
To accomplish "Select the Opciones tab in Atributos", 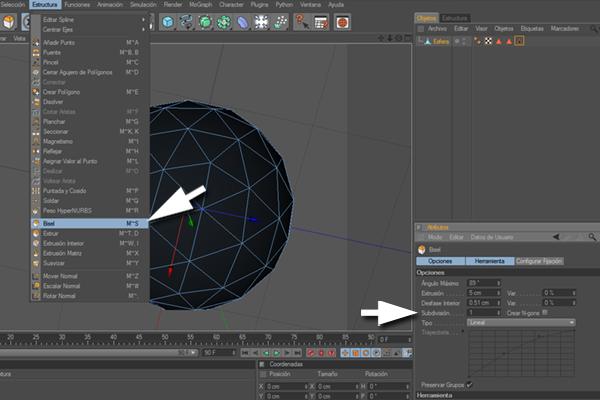I will [x=440, y=261].
